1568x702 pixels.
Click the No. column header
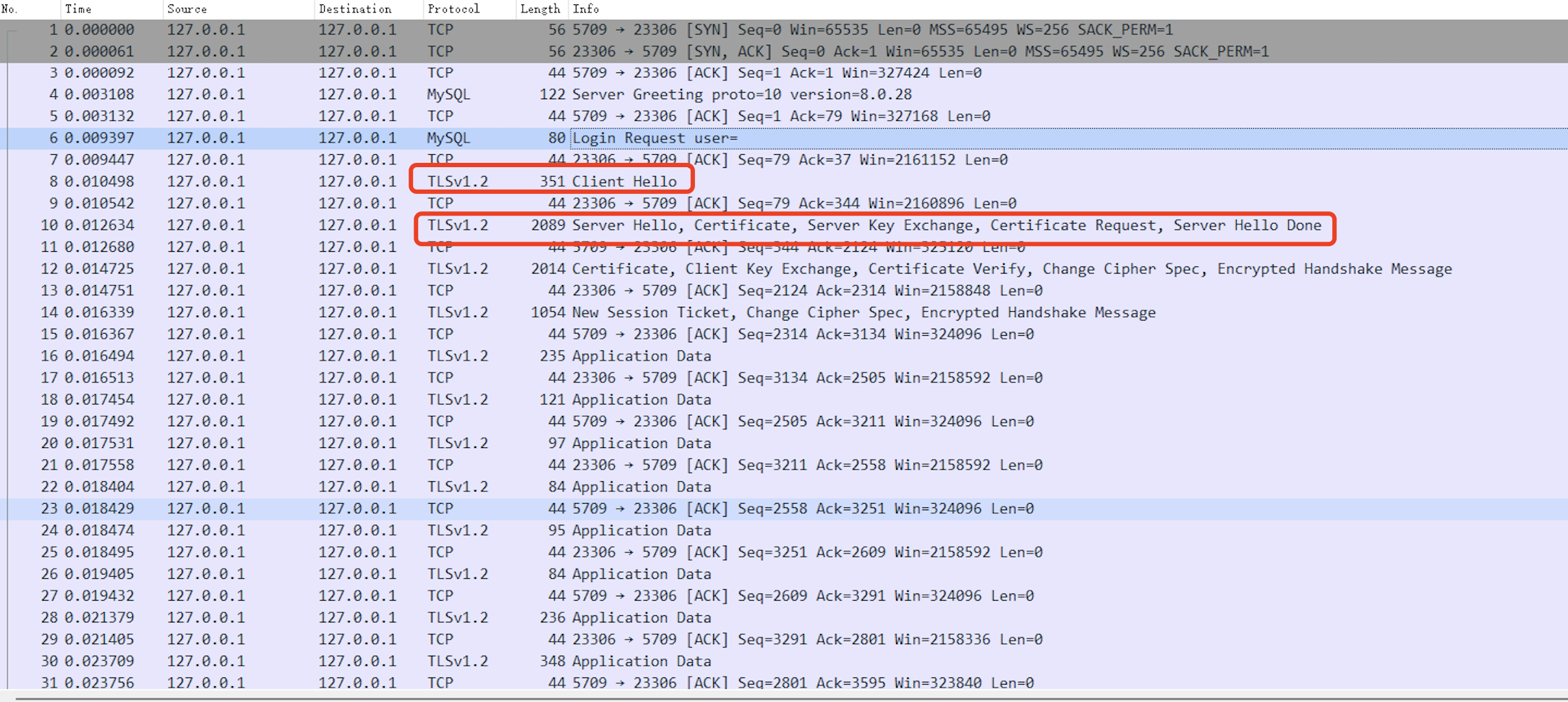[x=10, y=9]
